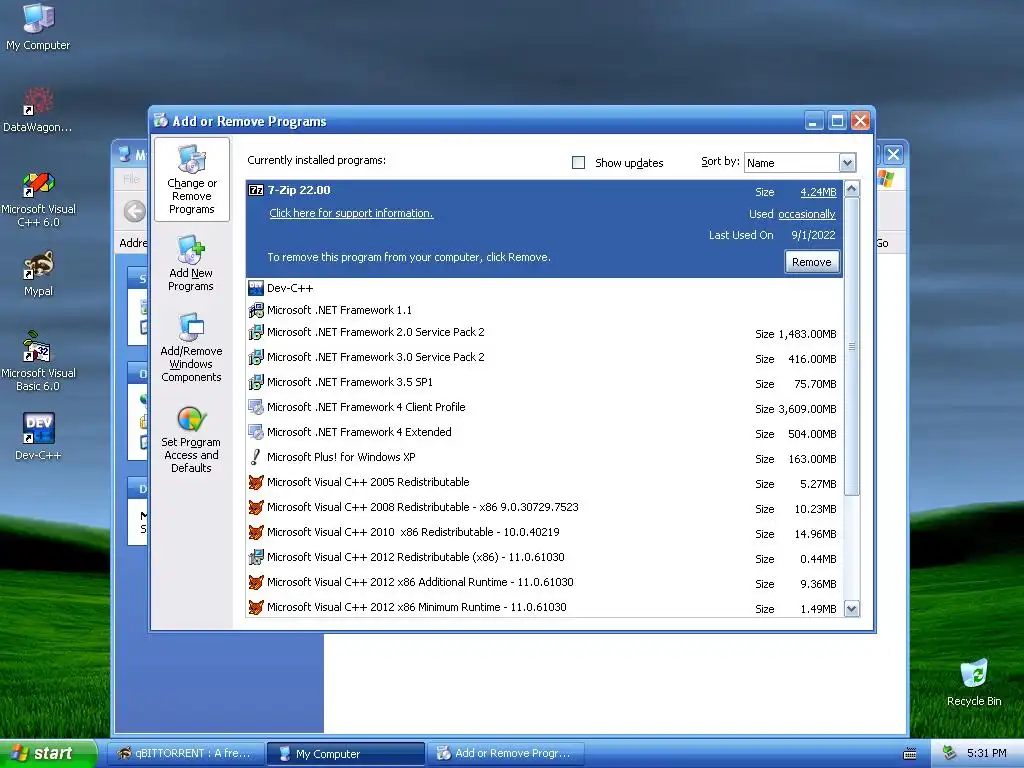
Task: Select the Dev-C++ list entry icon
Action: [256, 288]
